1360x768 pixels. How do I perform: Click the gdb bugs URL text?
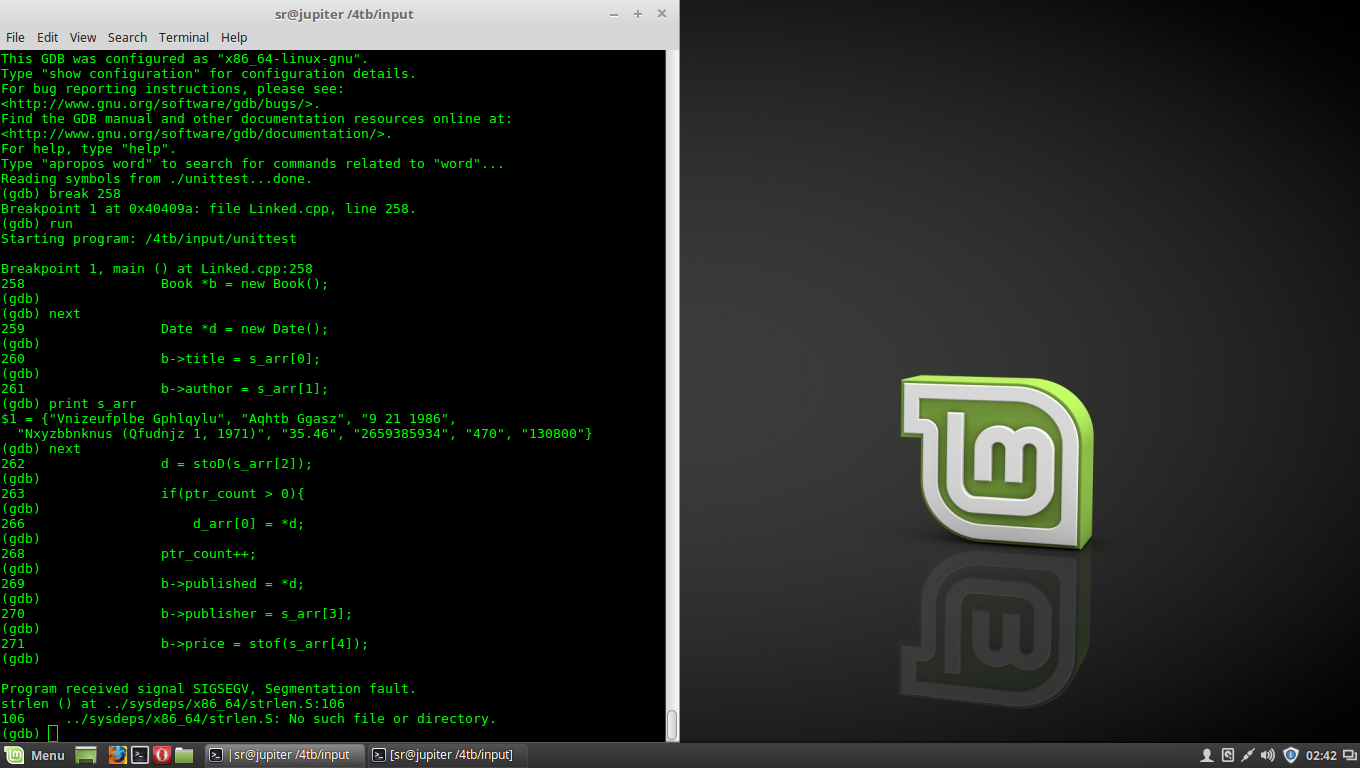[x=161, y=104]
